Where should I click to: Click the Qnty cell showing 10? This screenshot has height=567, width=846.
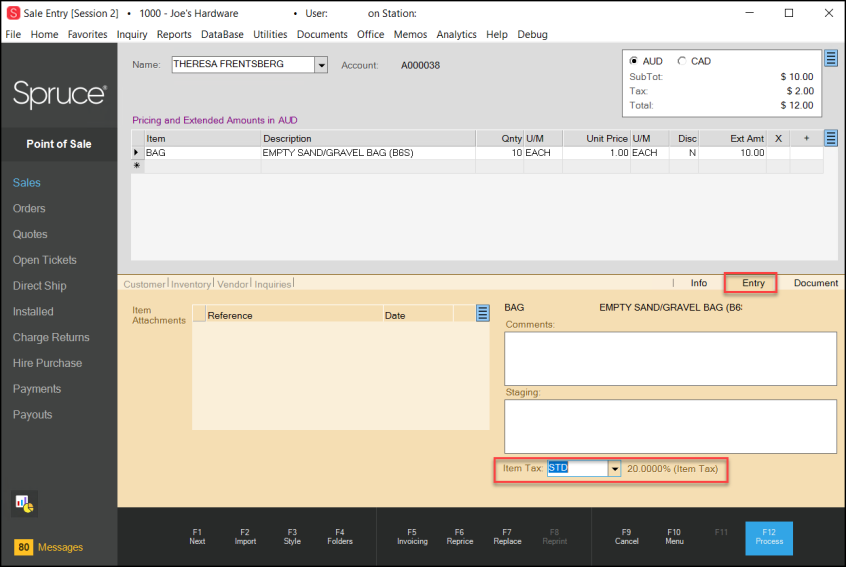(x=500, y=153)
